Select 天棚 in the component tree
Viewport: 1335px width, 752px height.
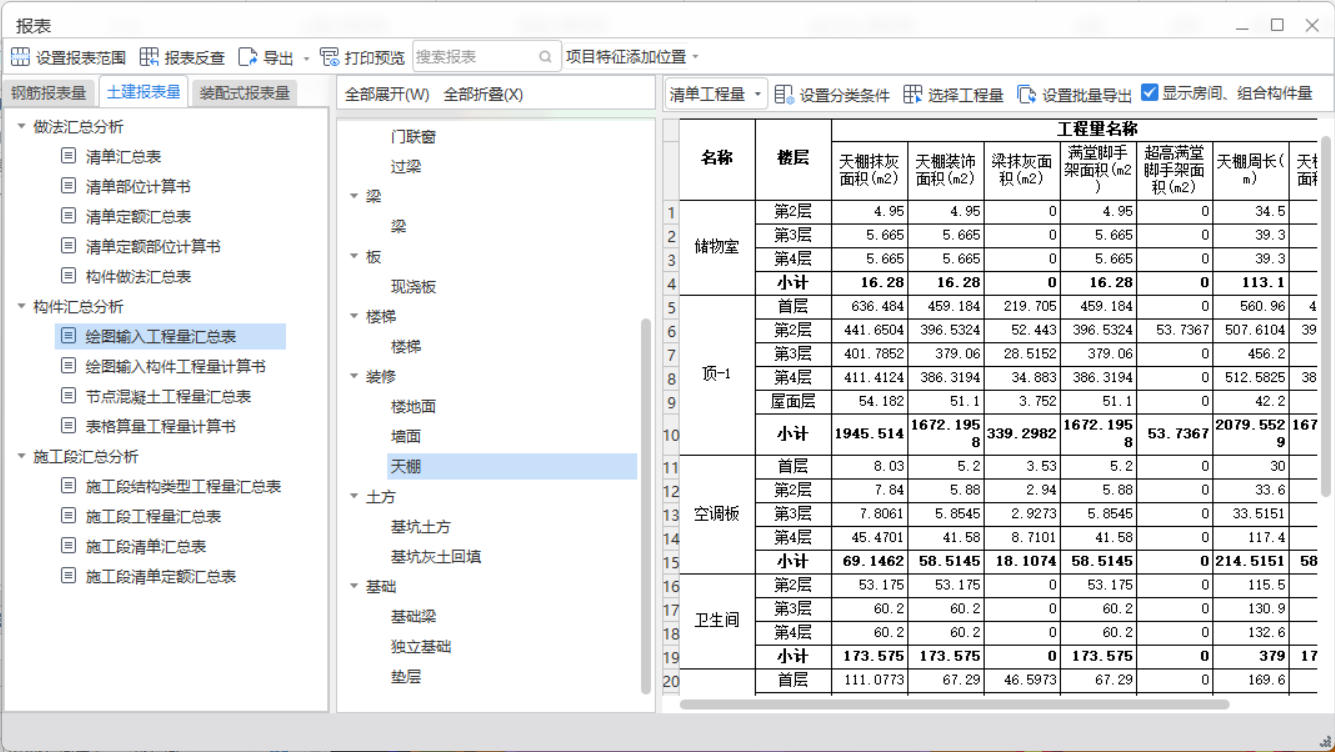tap(512, 466)
